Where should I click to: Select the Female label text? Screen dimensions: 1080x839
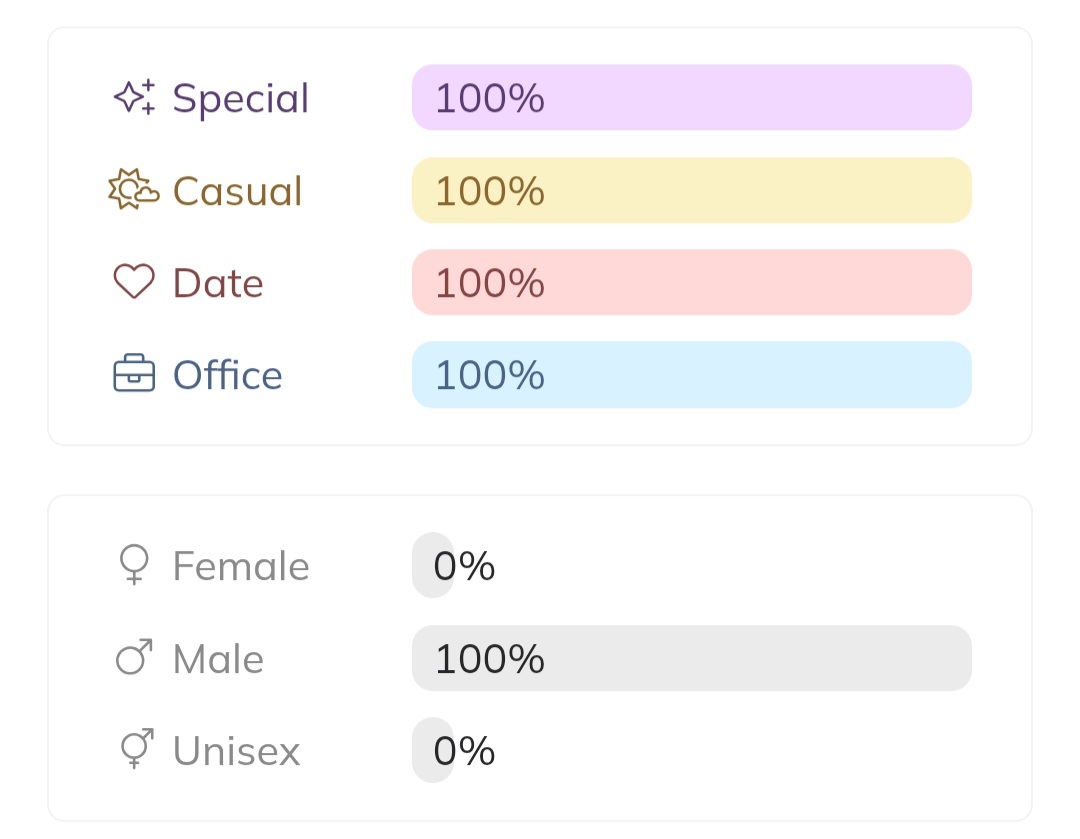pos(241,566)
